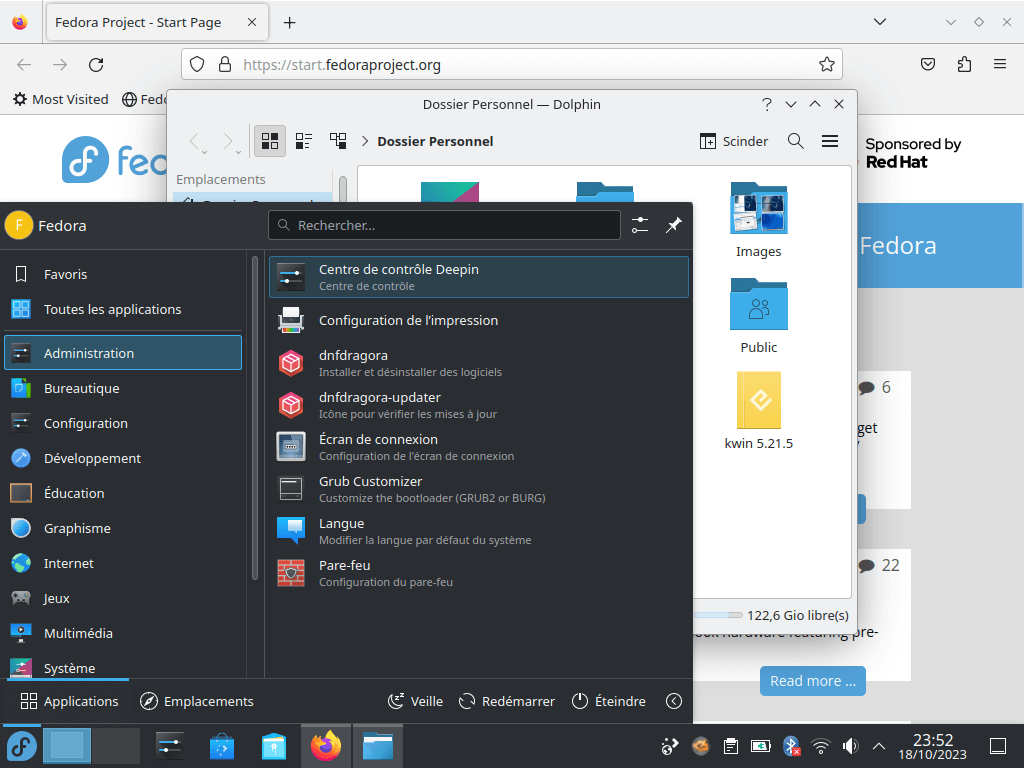Select Internet category

[123, 564]
